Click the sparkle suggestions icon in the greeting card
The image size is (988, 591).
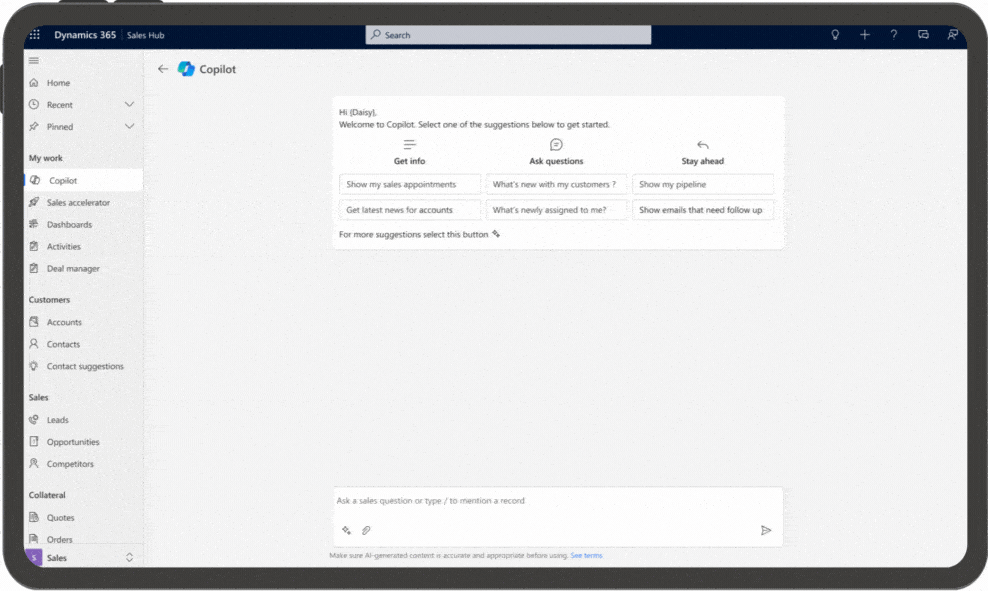[x=496, y=234]
